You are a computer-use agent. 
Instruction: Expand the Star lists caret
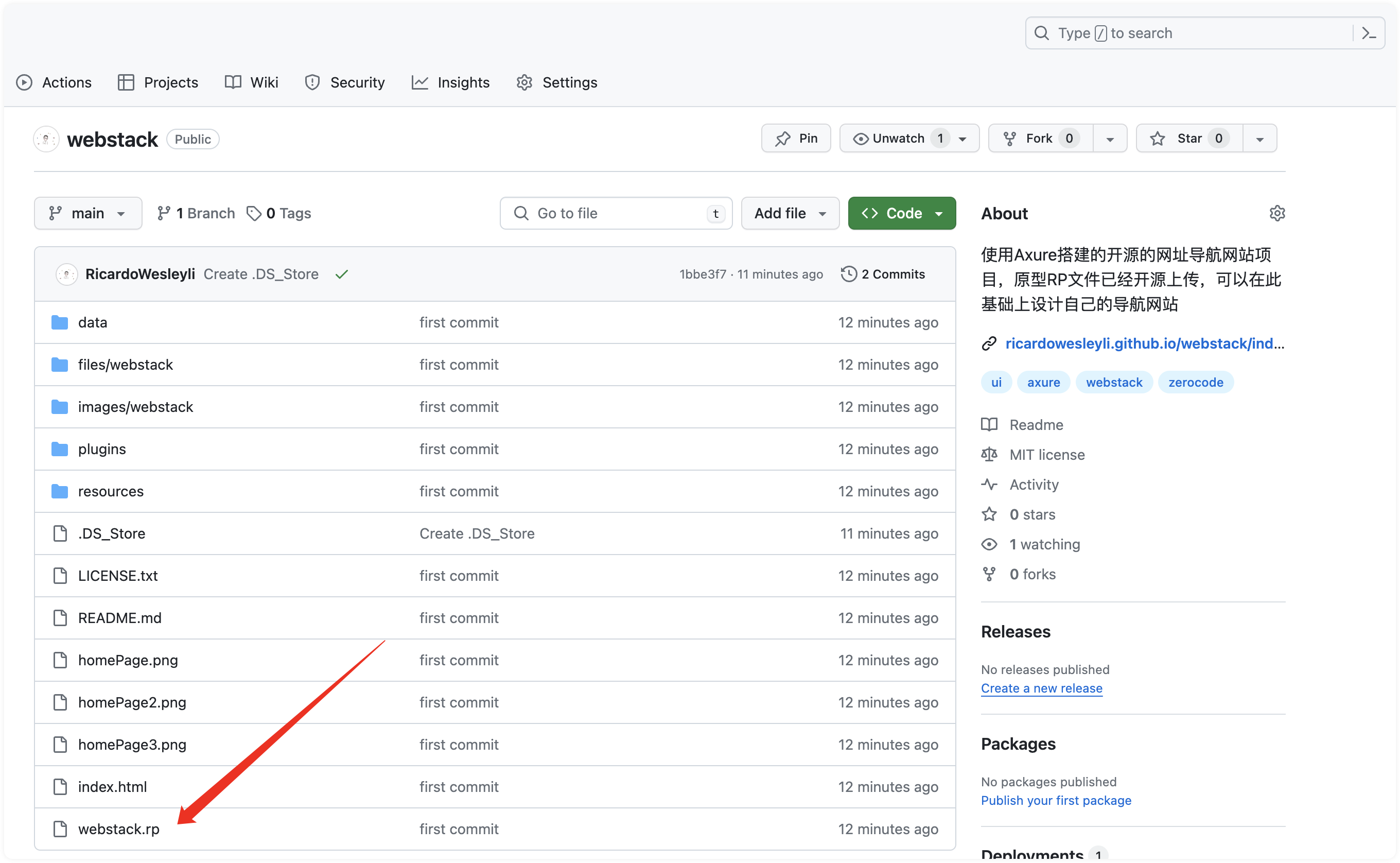(x=1259, y=139)
